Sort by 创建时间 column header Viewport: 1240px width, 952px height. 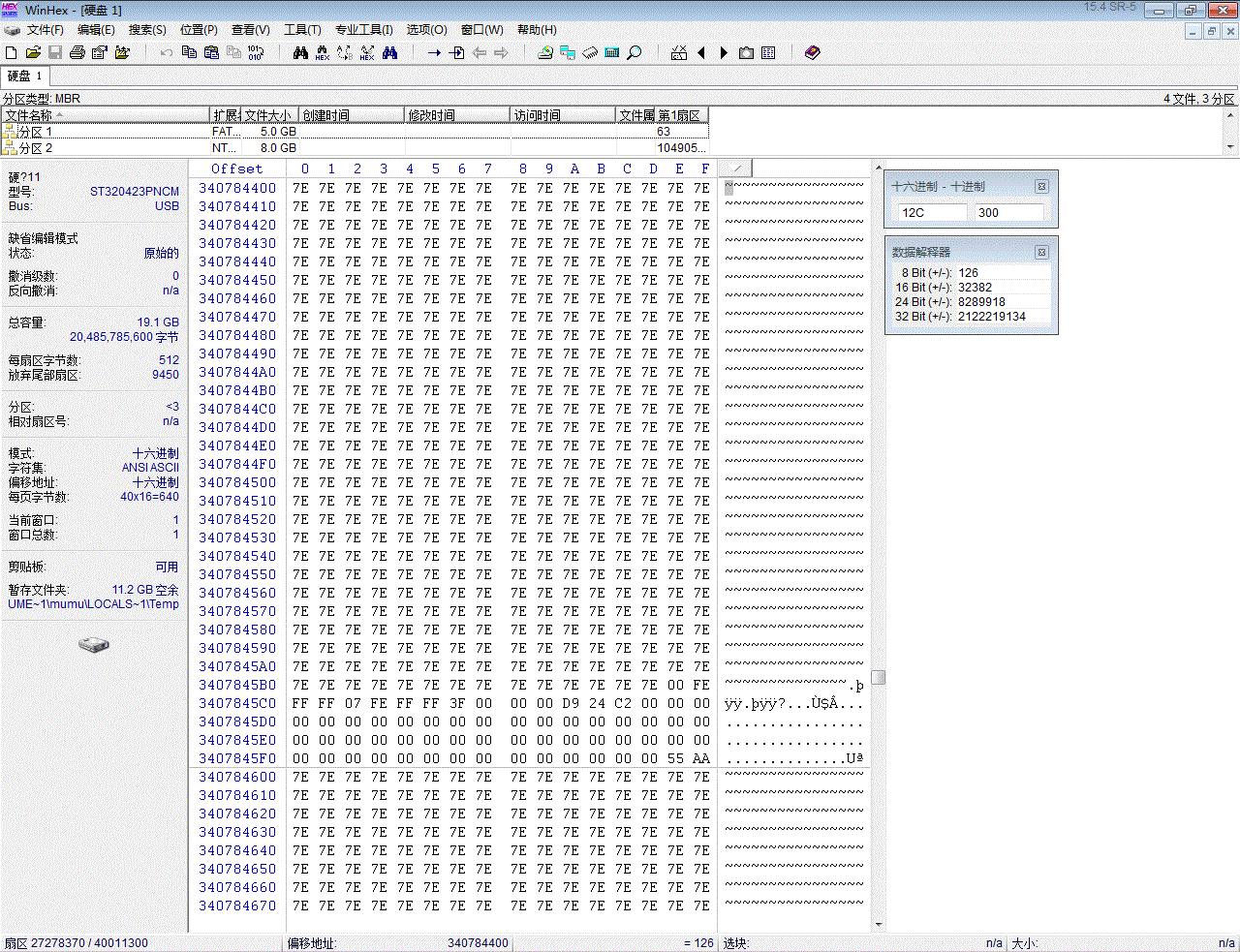pos(352,115)
